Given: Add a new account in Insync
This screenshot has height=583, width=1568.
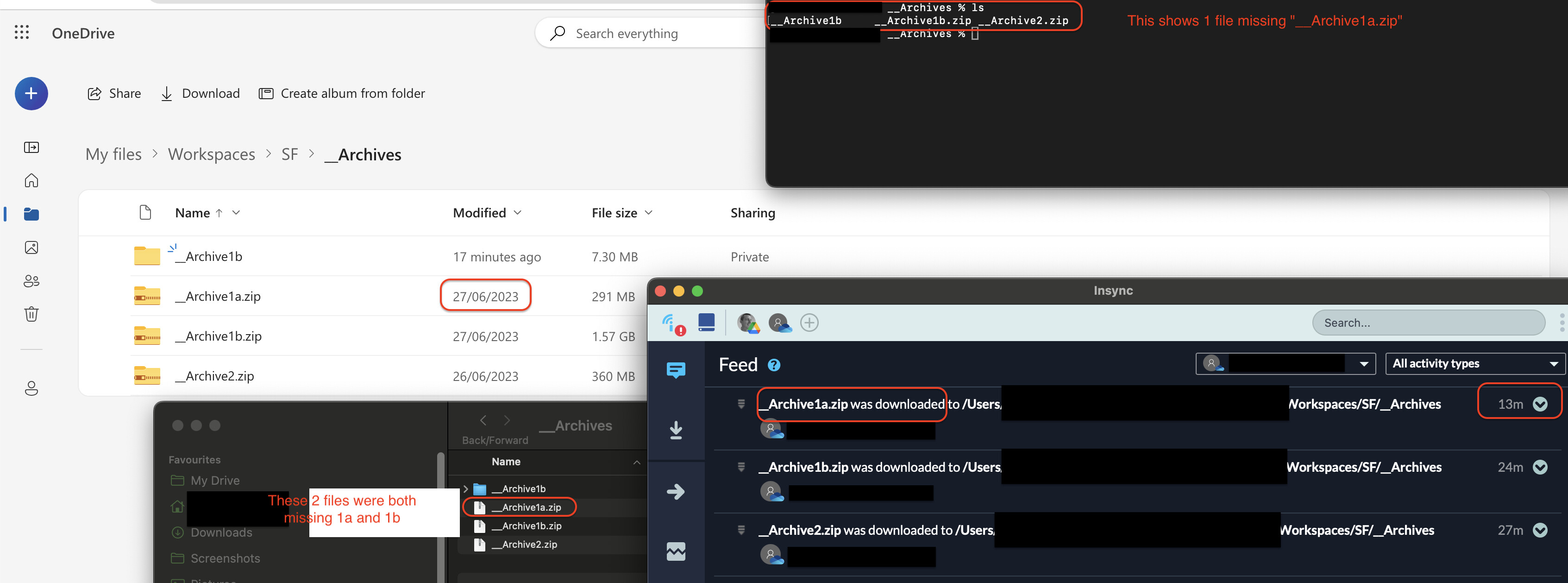Looking at the screenshot, I should [x=809, y=322].
